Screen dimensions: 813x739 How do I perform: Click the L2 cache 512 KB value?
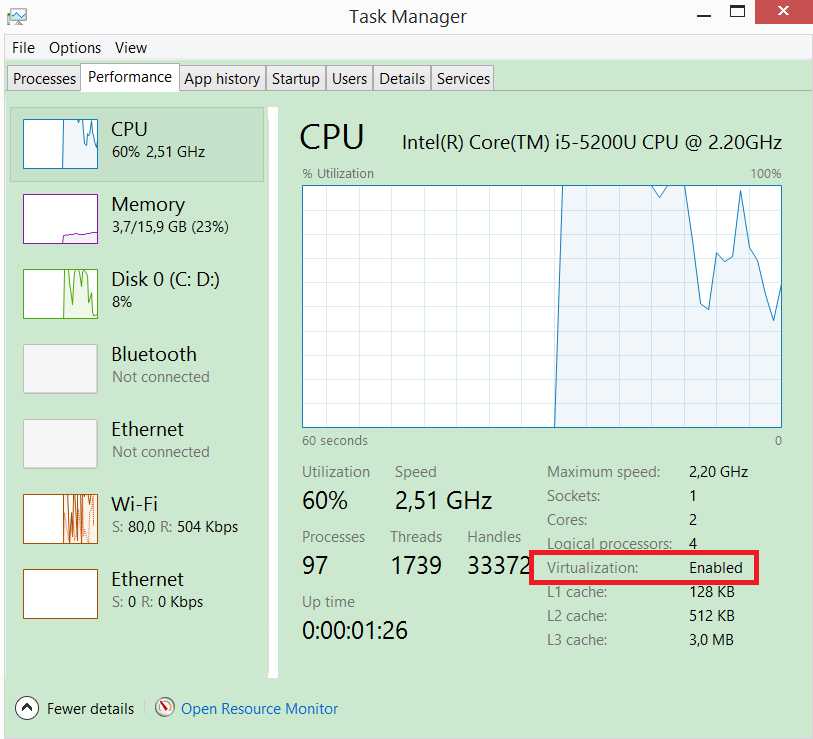pos(711,616)
